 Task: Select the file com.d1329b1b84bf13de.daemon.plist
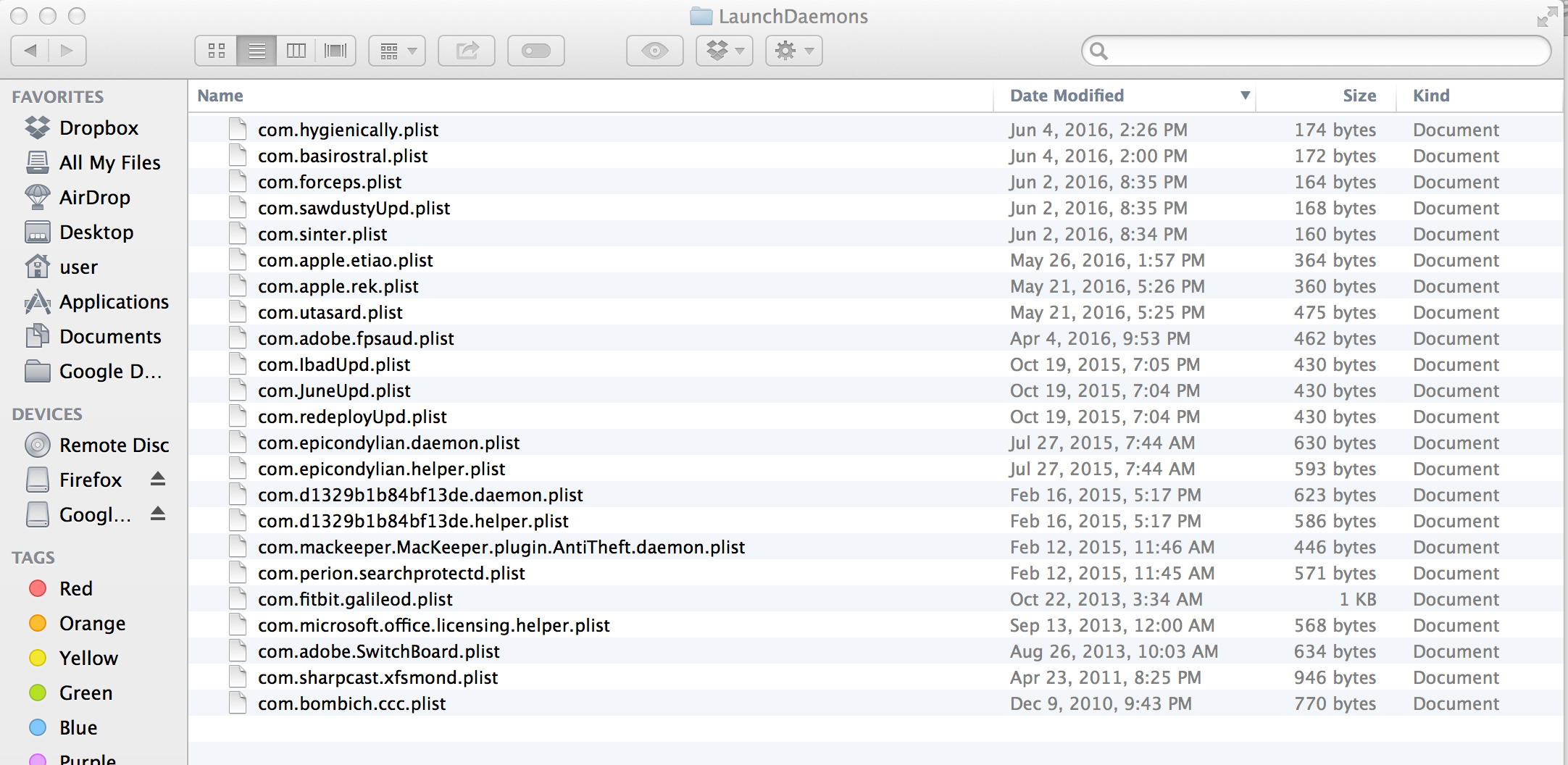[875, 495]
